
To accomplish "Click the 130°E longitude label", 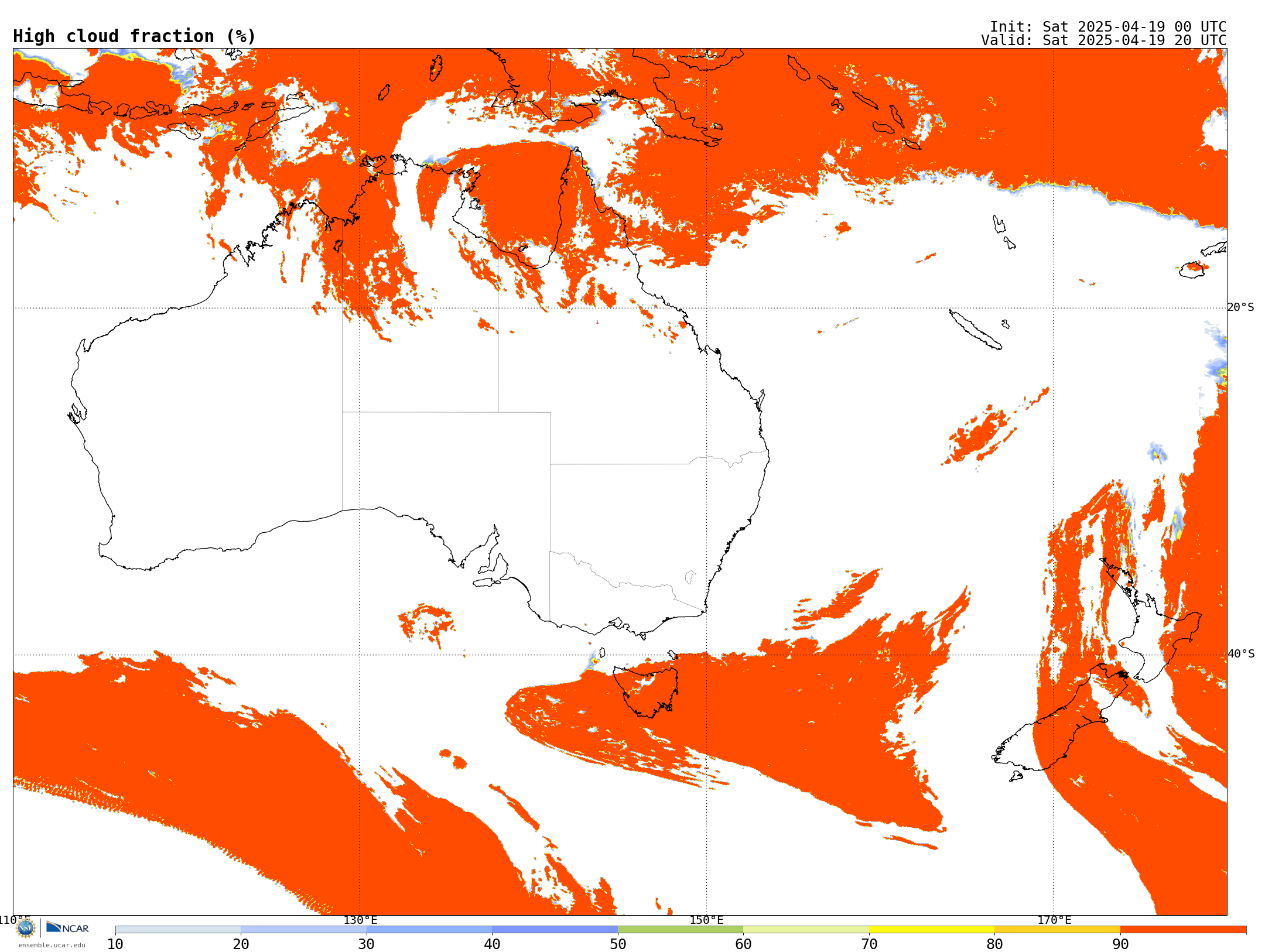I will point(360,920).
